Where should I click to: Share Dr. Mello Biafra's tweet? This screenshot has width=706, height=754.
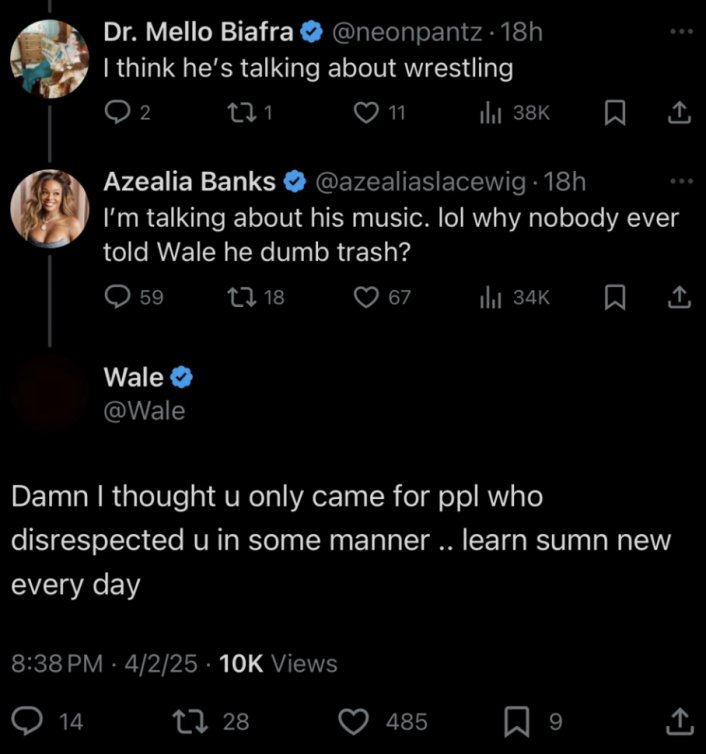680,114
